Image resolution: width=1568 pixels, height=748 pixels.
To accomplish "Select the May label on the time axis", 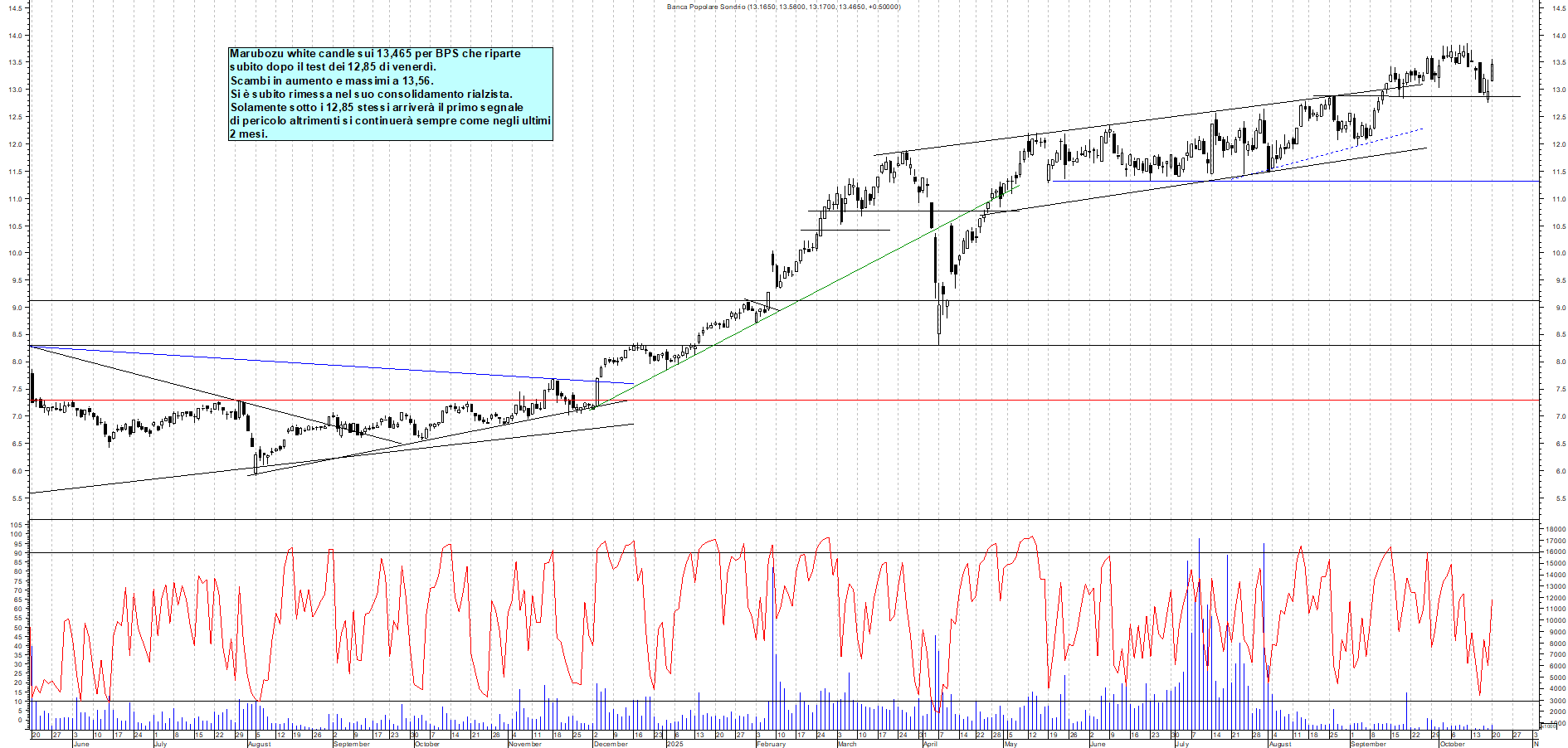I will 1010,744.
